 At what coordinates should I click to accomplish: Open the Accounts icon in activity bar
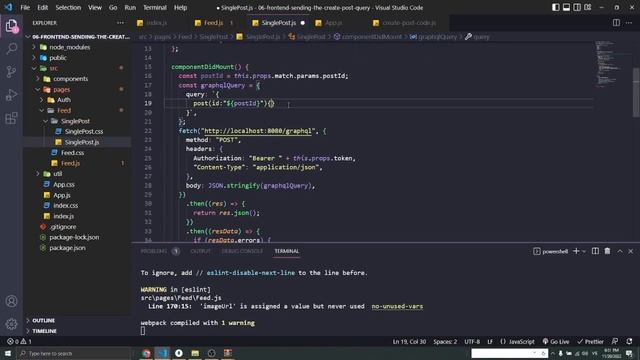[x=11, y=301]
